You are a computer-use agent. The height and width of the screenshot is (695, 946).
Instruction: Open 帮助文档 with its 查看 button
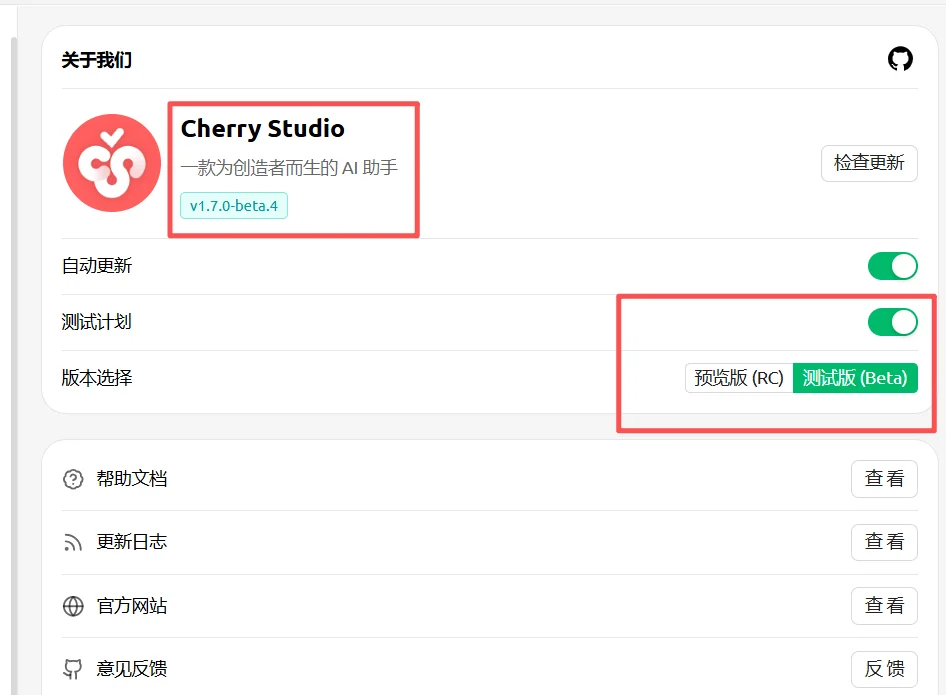click(884, 479)
